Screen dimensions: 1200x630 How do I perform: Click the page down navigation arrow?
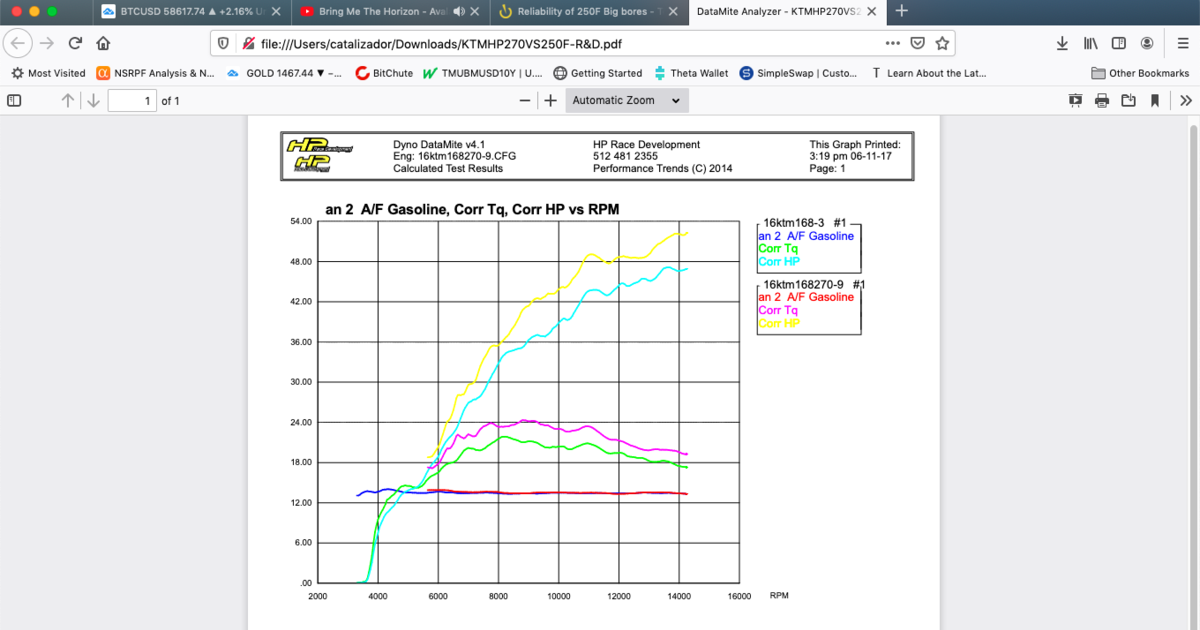pos(93,100)
